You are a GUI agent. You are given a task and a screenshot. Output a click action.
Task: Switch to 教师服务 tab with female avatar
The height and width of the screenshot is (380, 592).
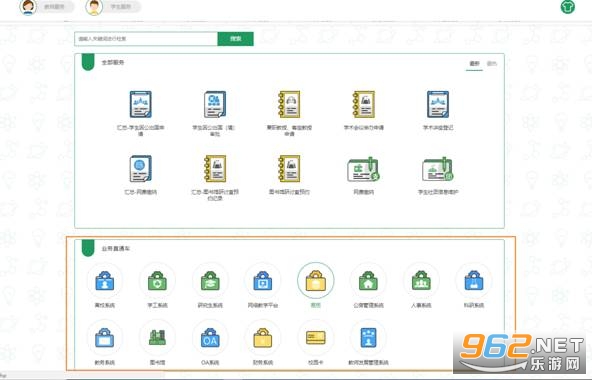point(46,7)
